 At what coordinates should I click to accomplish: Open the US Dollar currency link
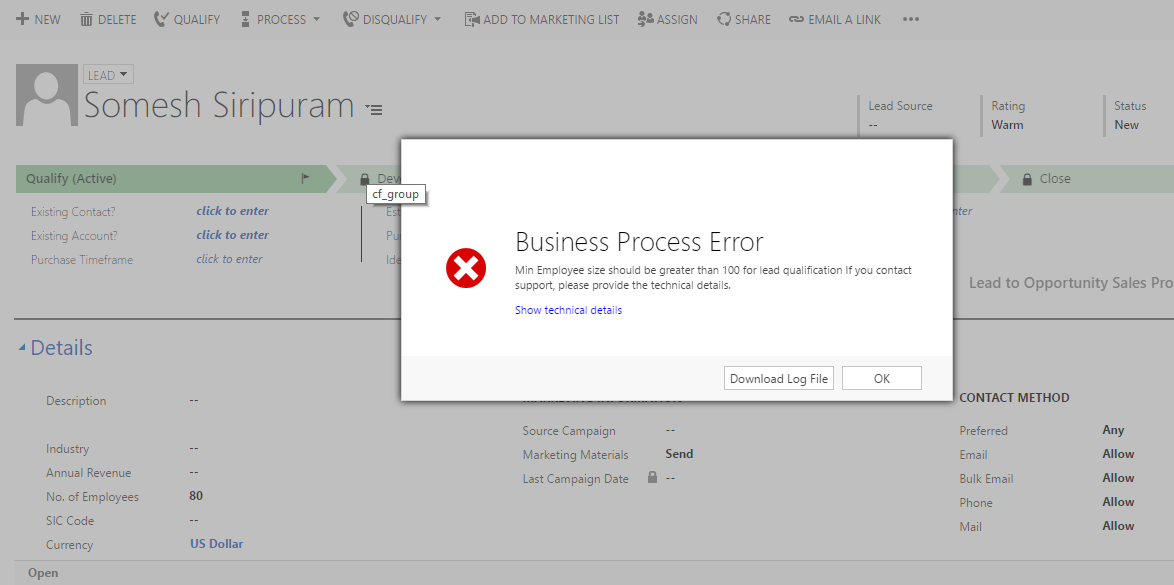click(x=216, y=544)
